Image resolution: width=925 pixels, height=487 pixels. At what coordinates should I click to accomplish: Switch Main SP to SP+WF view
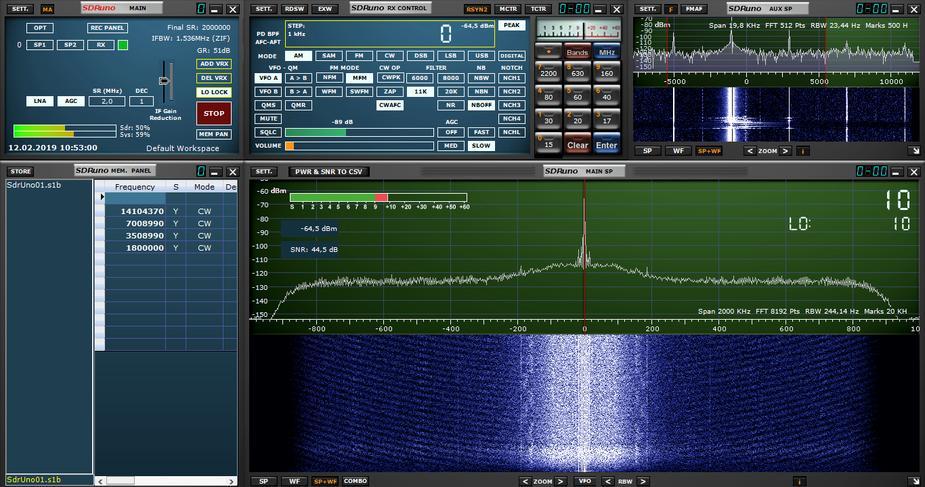(325, 481)
